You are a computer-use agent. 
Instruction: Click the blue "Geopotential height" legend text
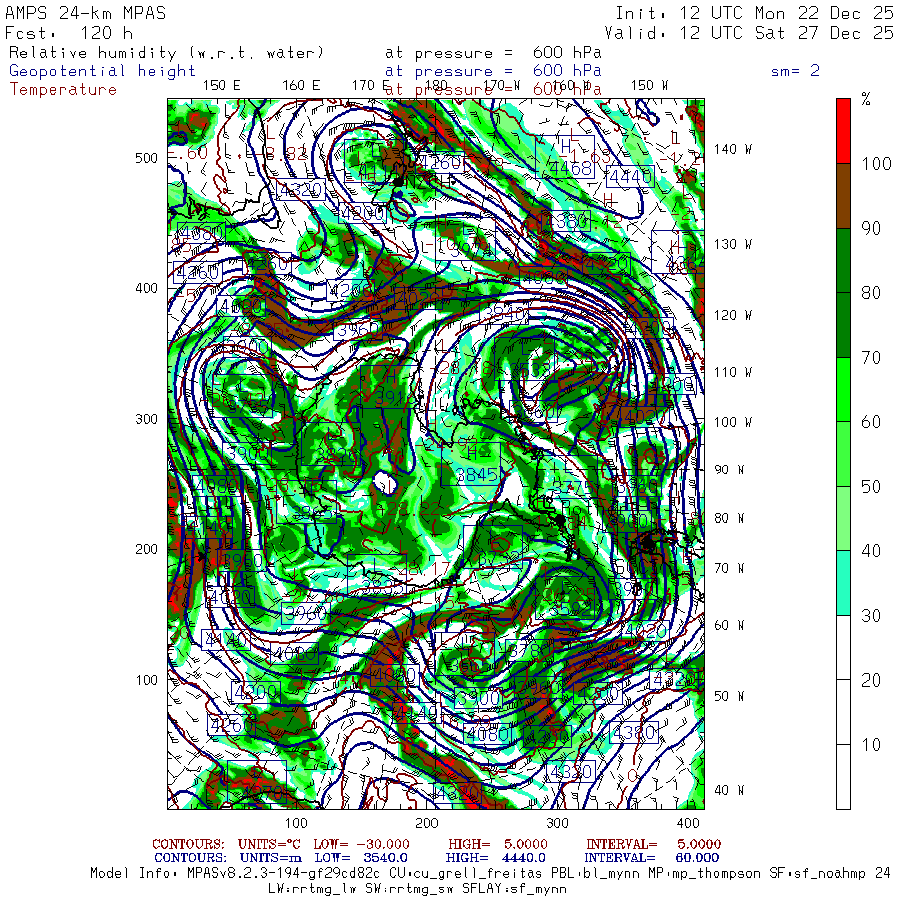[103, 71]
